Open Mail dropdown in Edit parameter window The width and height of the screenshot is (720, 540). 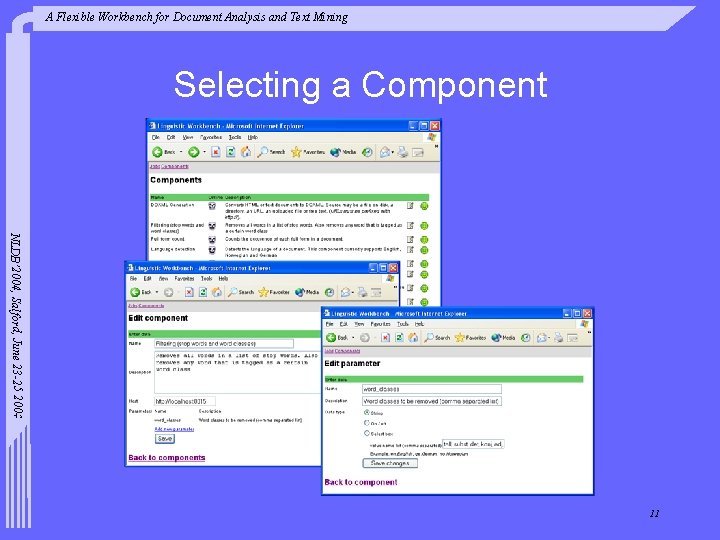(549, 338)
